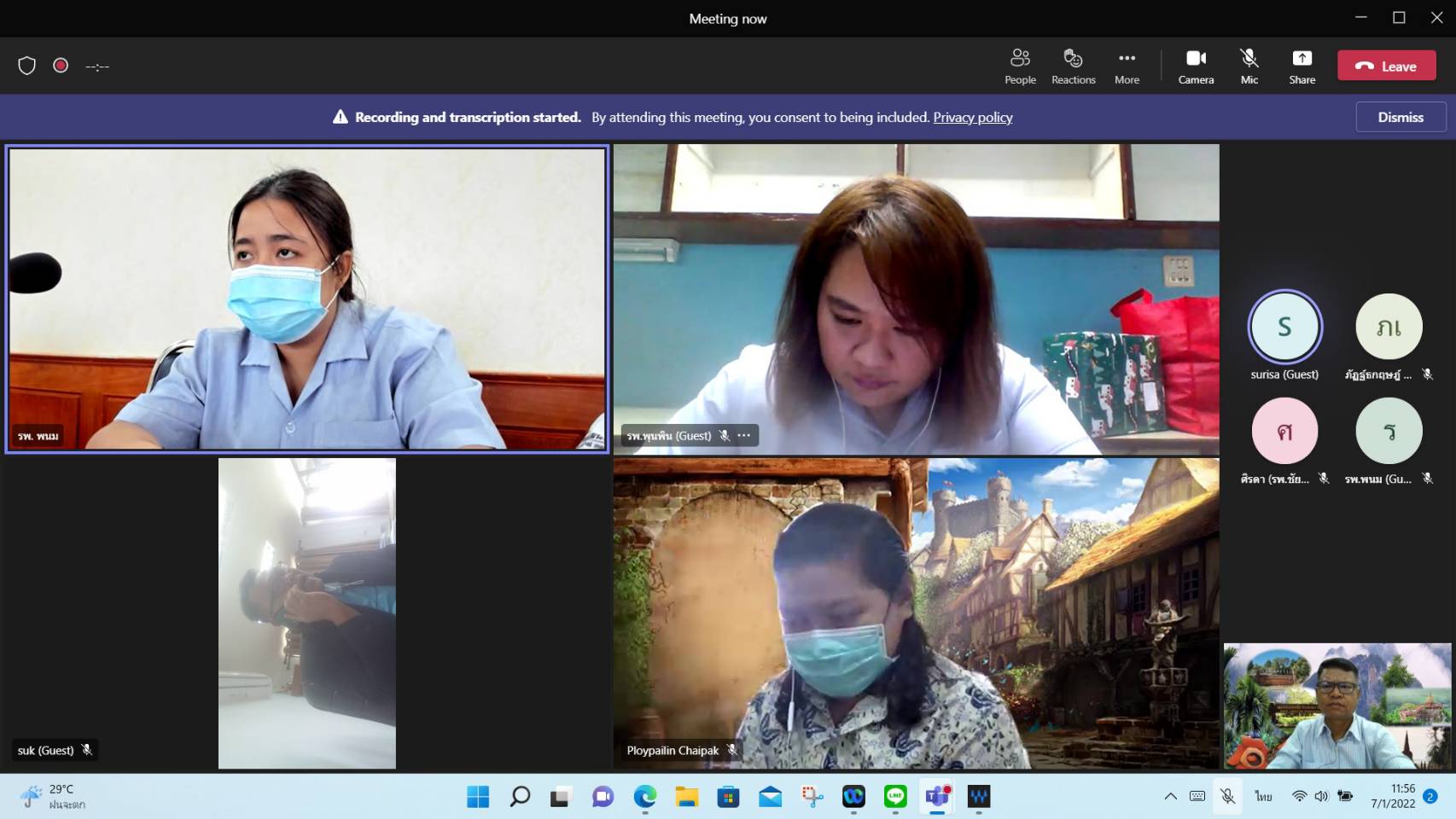
Task: Open Windows Search on the taskbar
Action: click(520, 797)
